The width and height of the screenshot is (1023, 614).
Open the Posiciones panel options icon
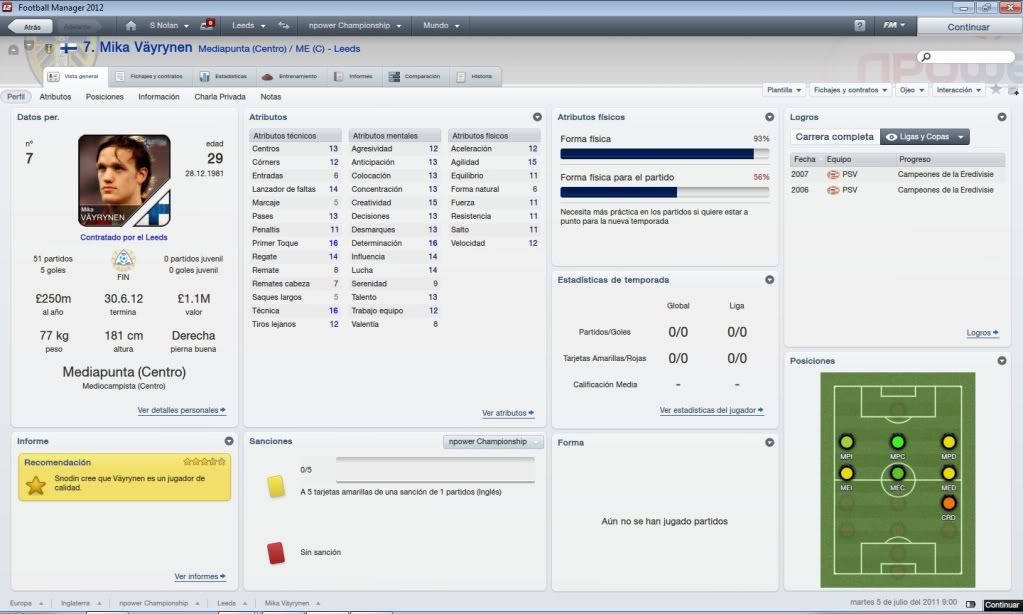[x=1001, y=360]
